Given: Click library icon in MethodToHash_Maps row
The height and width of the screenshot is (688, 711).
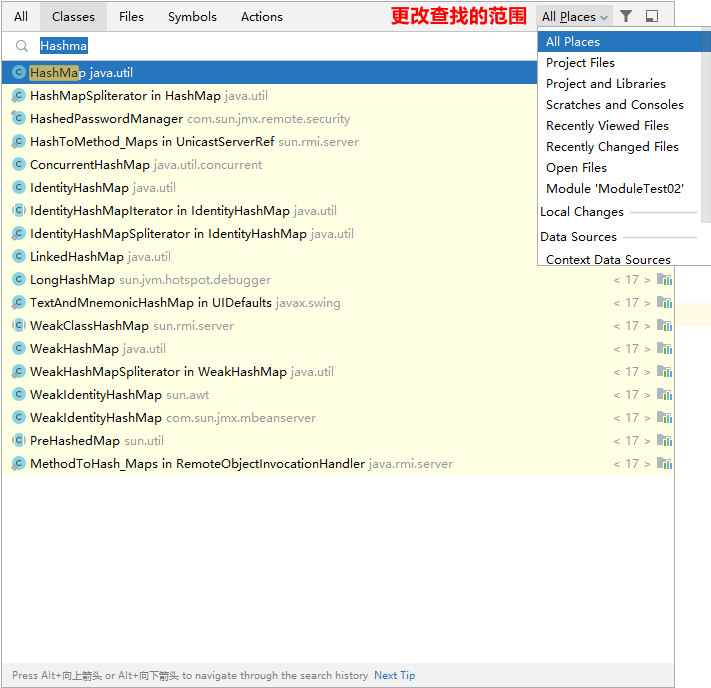Looking at the screenshot, I should pyautogui.click(x=664, y=464).
